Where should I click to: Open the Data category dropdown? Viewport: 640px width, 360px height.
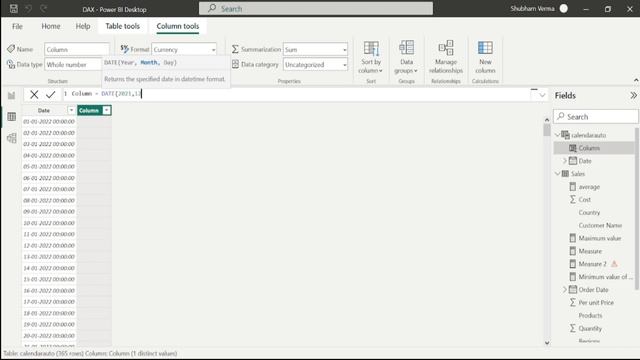pos(344,65)
